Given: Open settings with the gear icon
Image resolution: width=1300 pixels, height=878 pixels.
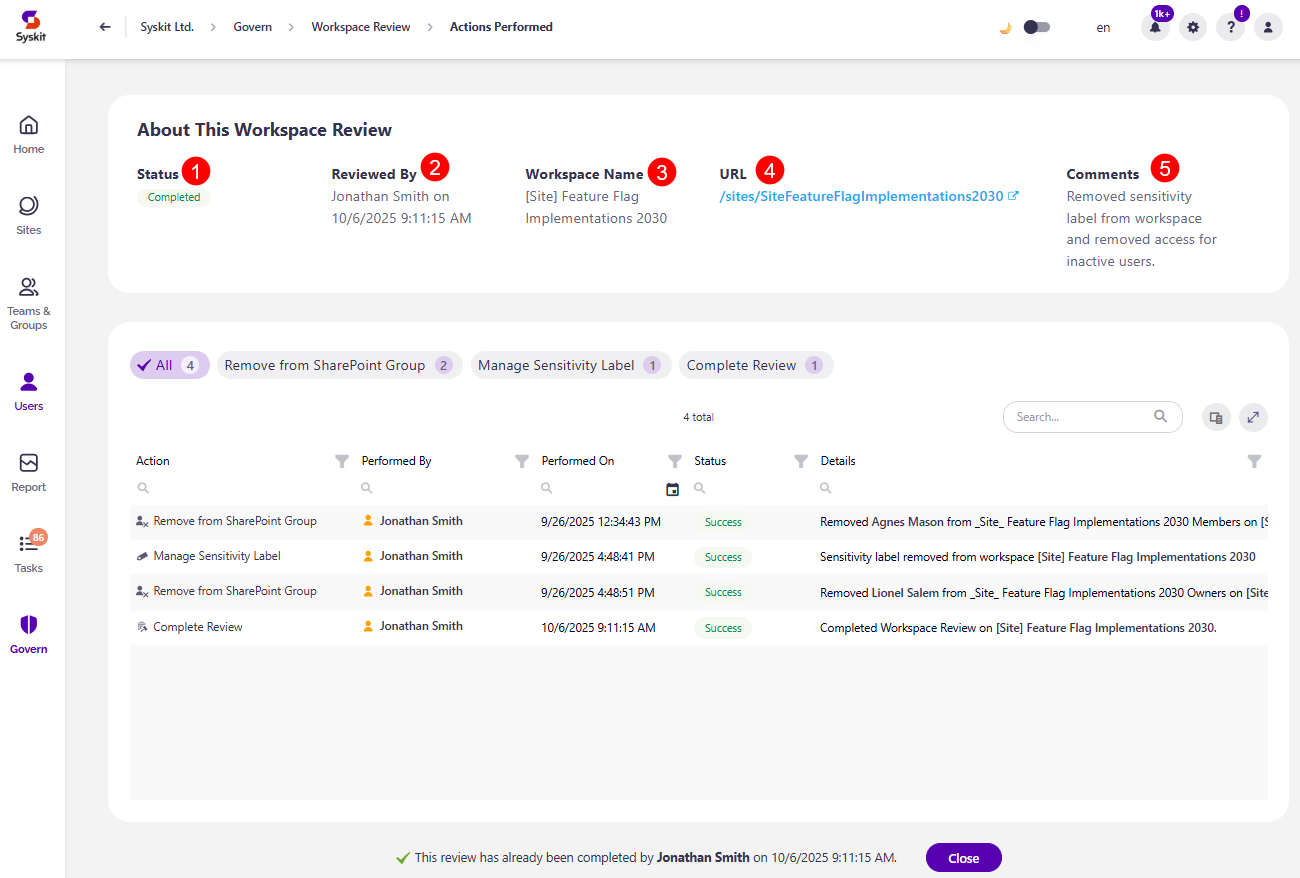Looking at the screenshot, I should point(1192,27).
